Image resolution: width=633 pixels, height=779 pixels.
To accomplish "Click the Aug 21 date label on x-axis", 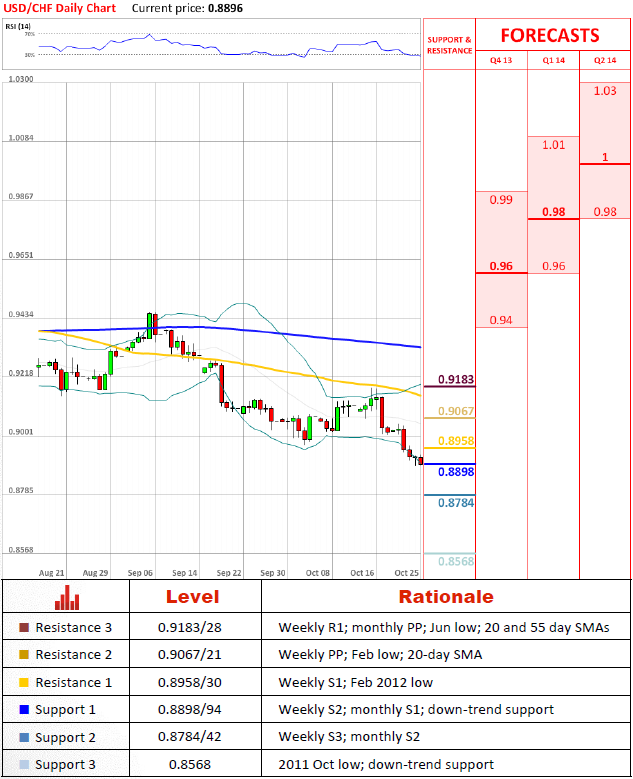I will (52, 573).
